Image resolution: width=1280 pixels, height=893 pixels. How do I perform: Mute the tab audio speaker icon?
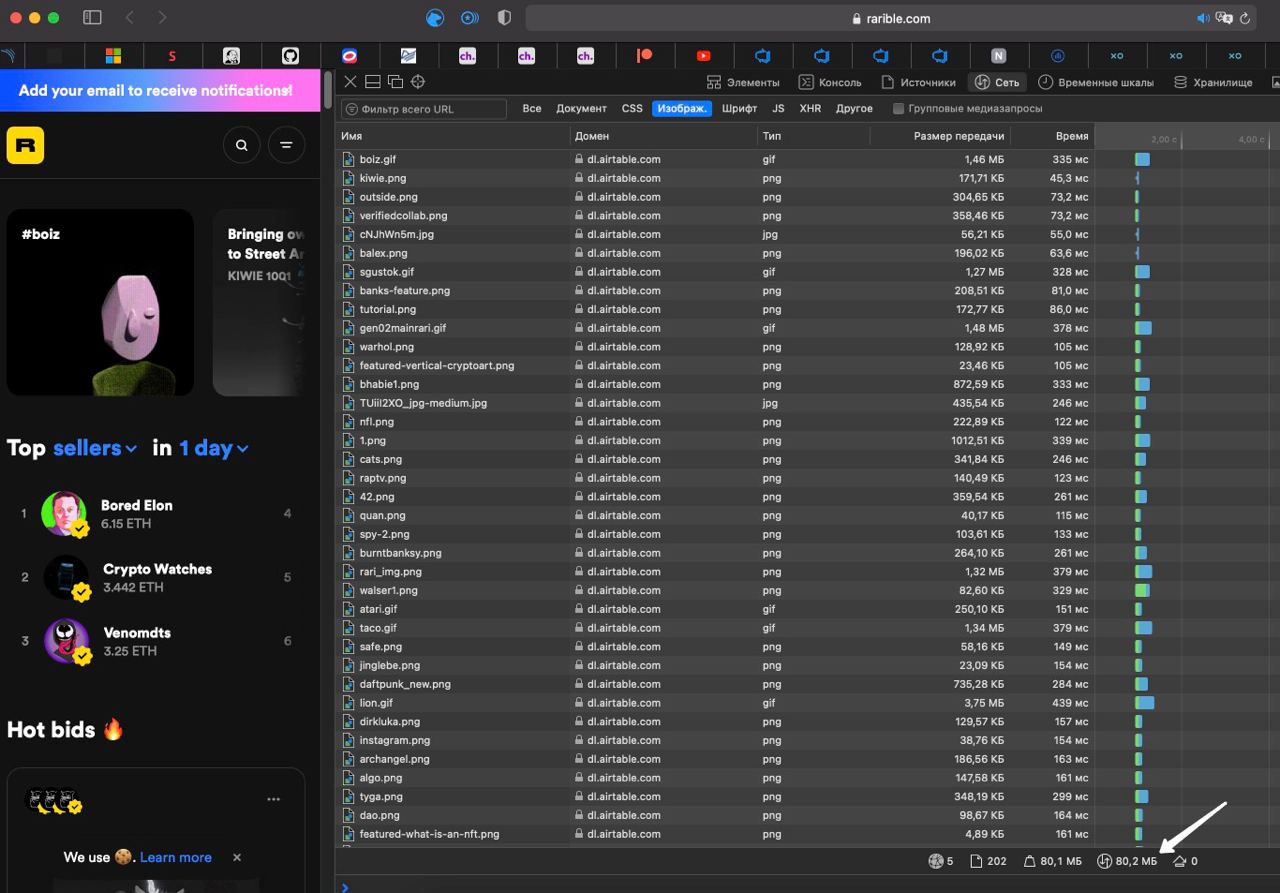click(1203, 18)
